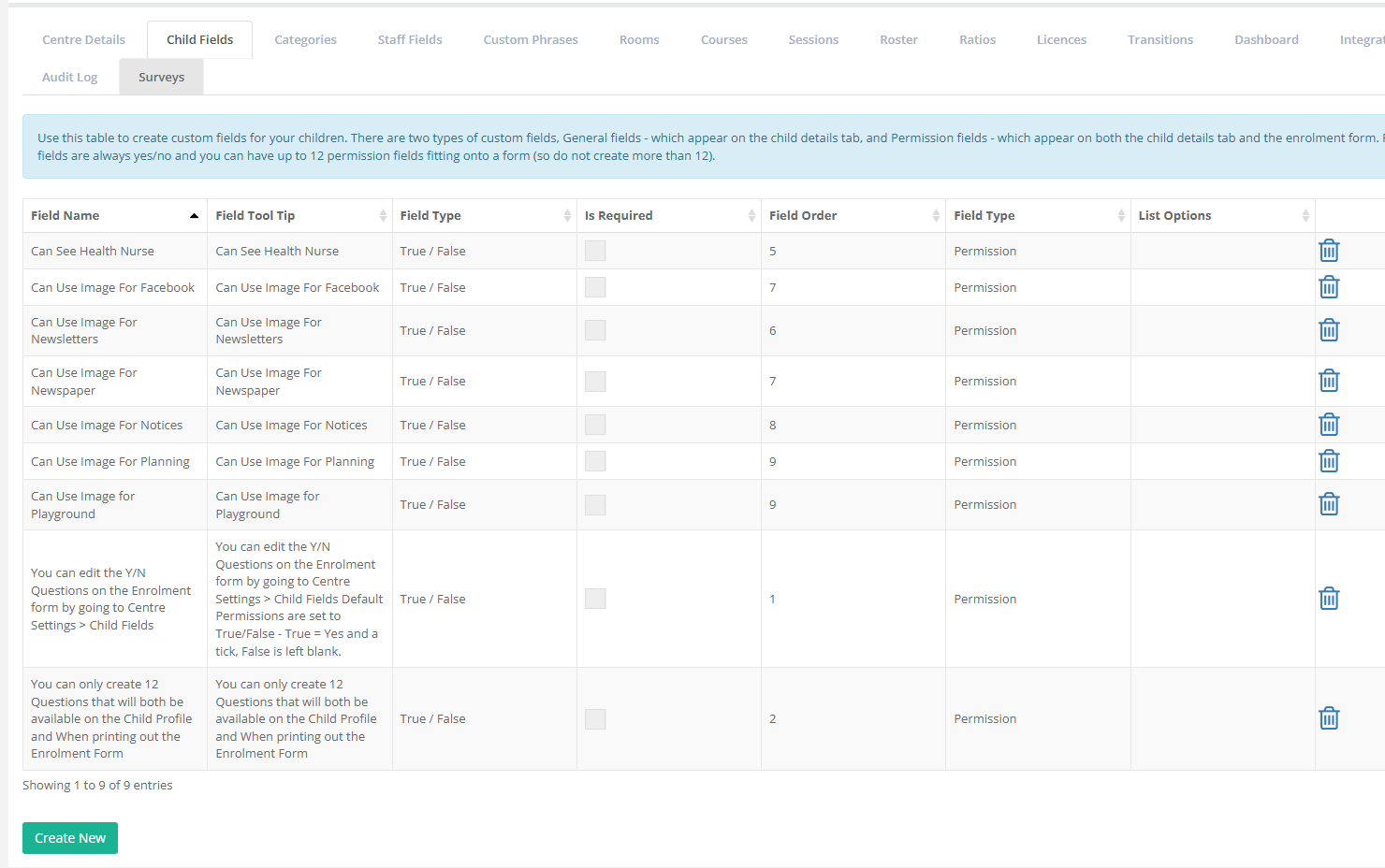This screenshot has width=1385, height=868.
Task: Select the Child Fields tab
Action: (199, 39)
